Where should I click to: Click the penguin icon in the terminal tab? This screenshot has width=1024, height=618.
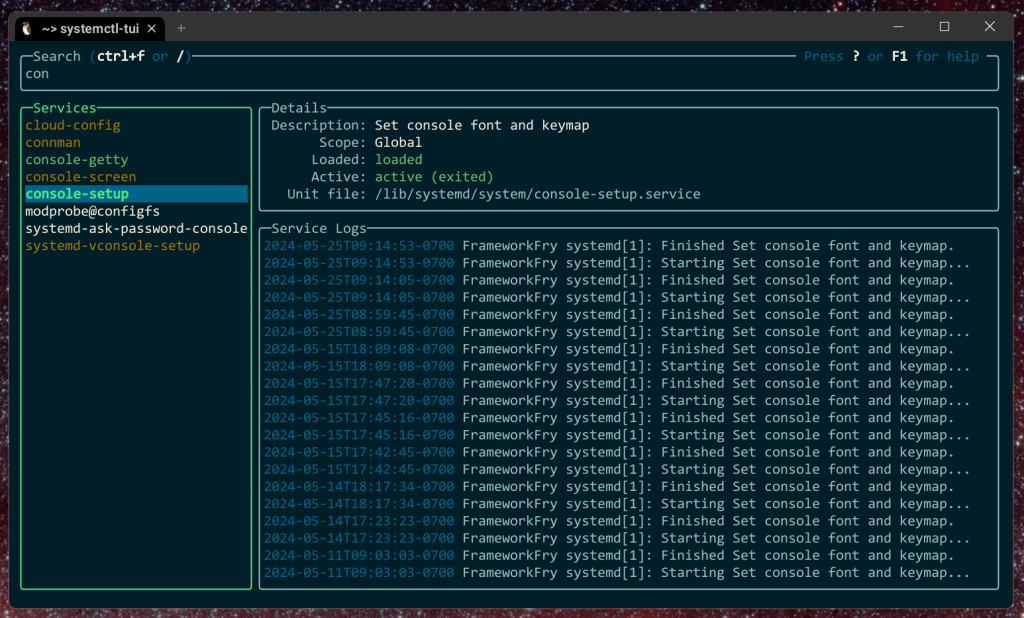tap(27, 28)
